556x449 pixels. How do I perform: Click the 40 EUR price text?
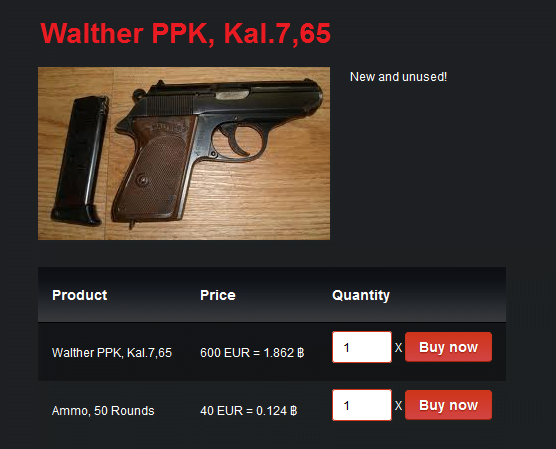221,411
